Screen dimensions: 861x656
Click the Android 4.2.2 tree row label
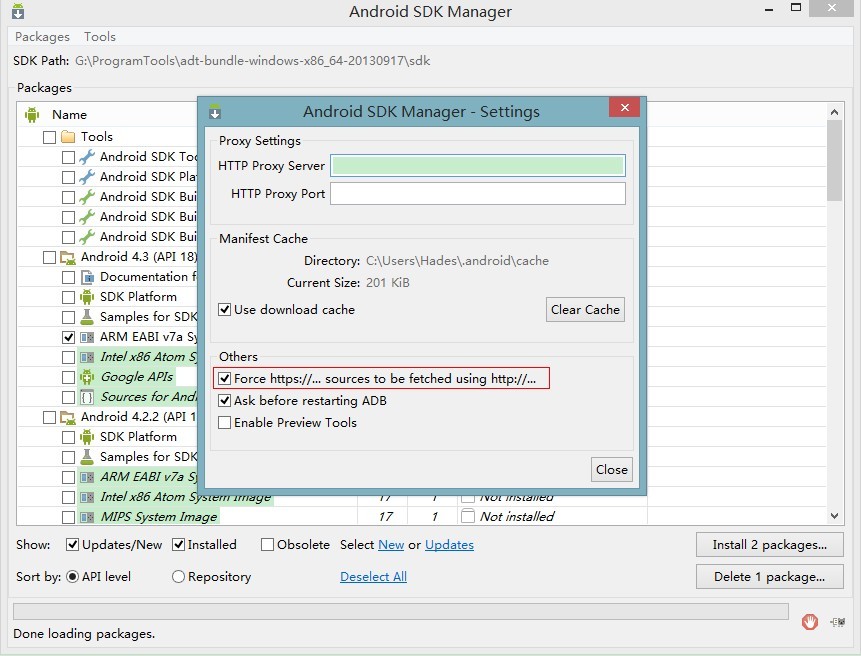click(x=138, y=417)
